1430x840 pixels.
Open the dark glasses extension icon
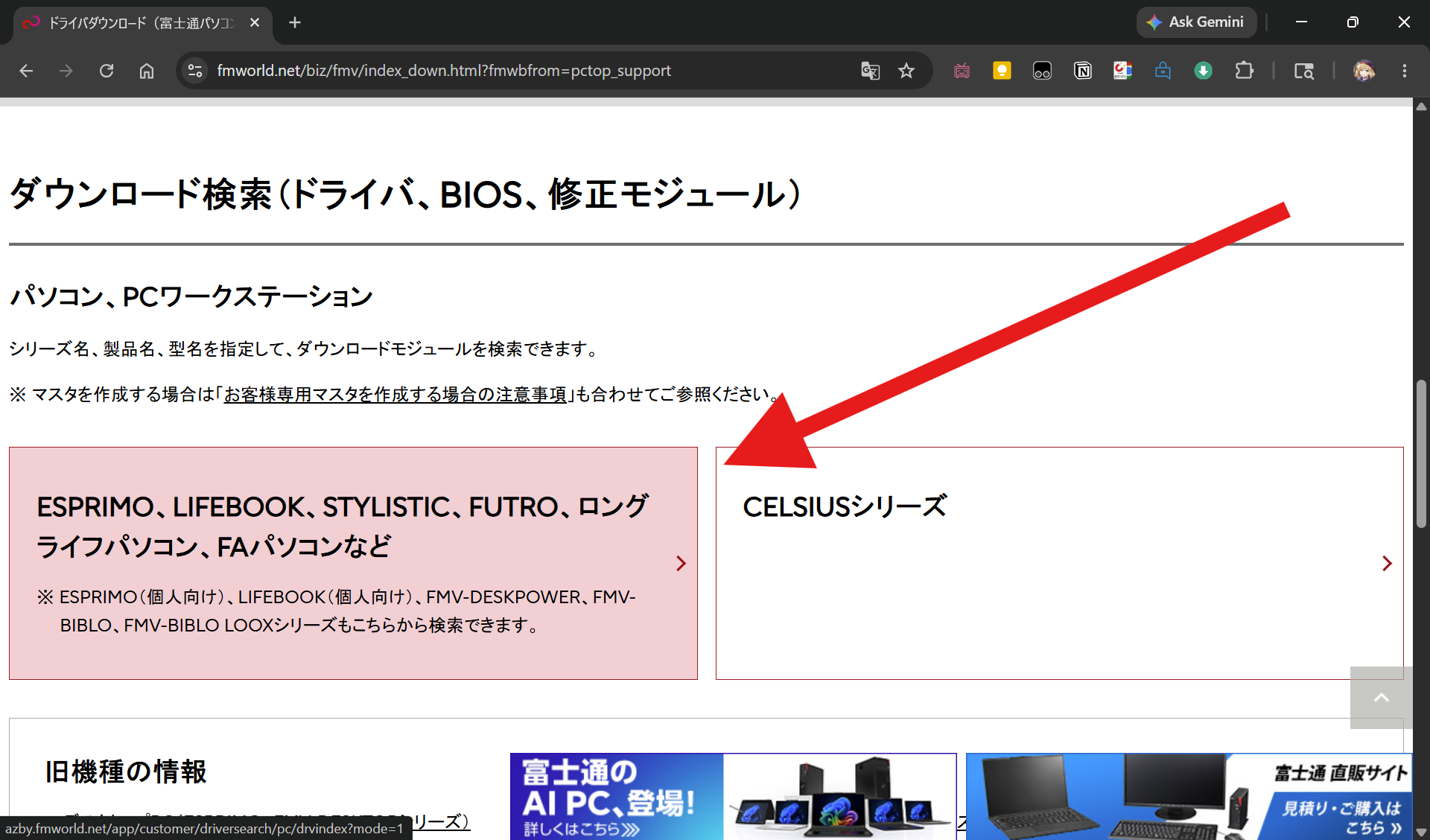point(1042,71)
